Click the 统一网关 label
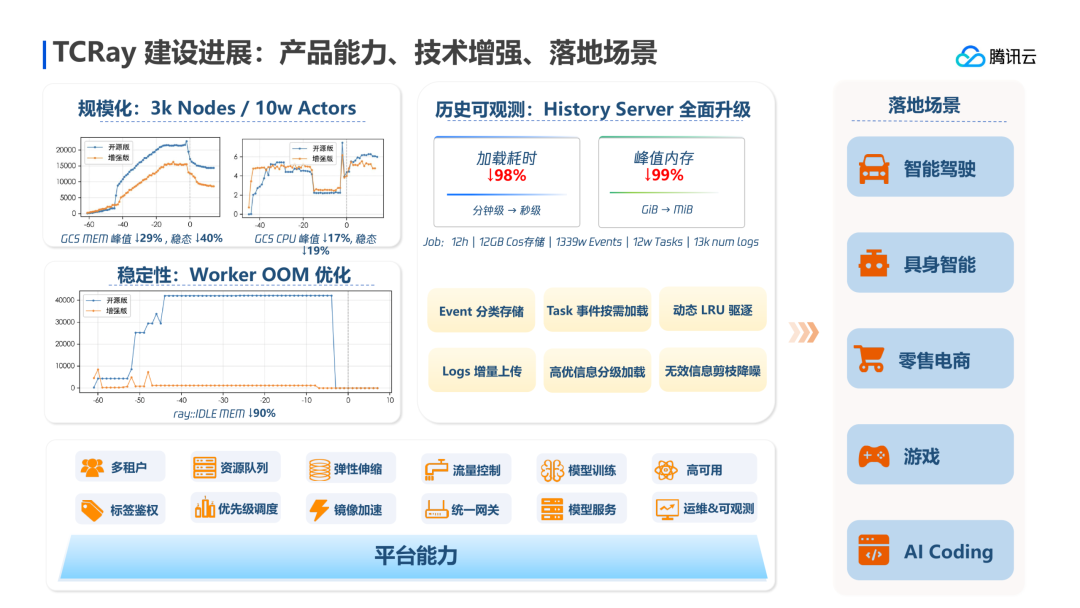Screen dimensions: 1080x608 [x=475, y=510]
